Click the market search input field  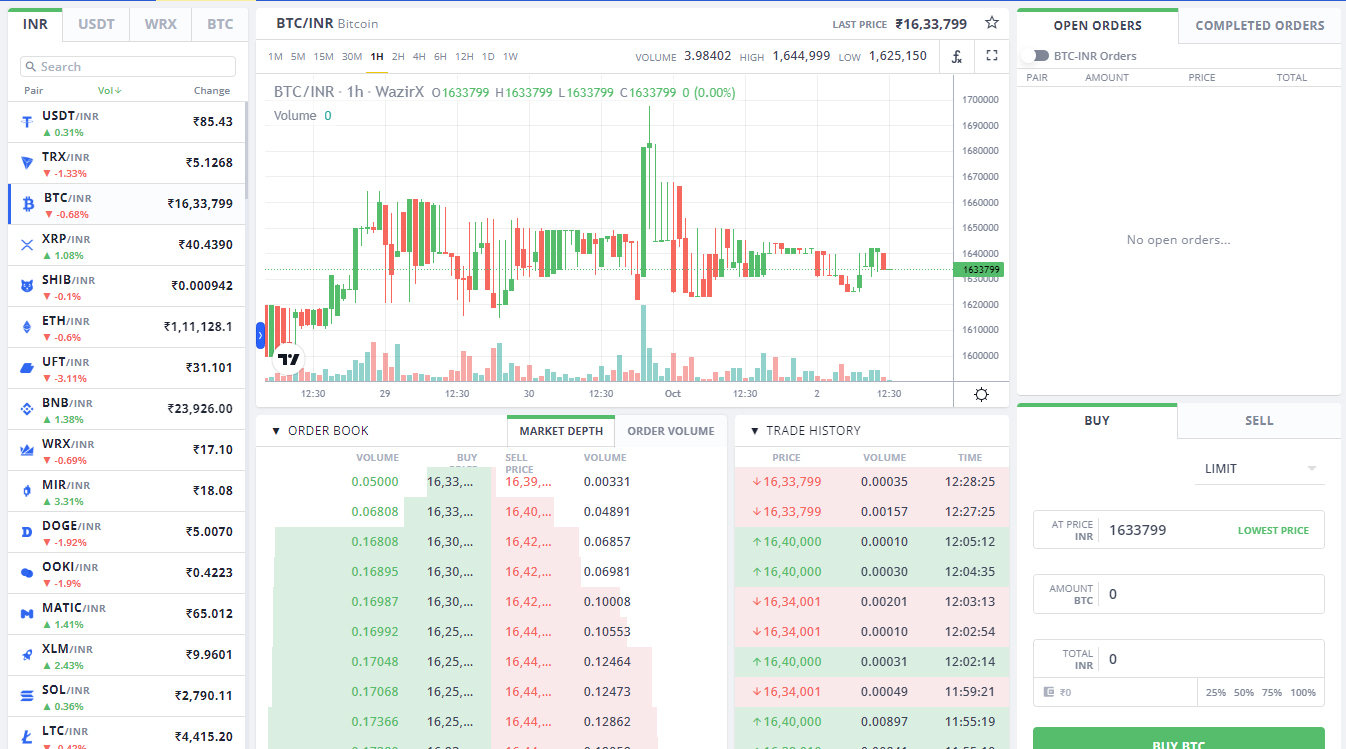tap(128, 67)
